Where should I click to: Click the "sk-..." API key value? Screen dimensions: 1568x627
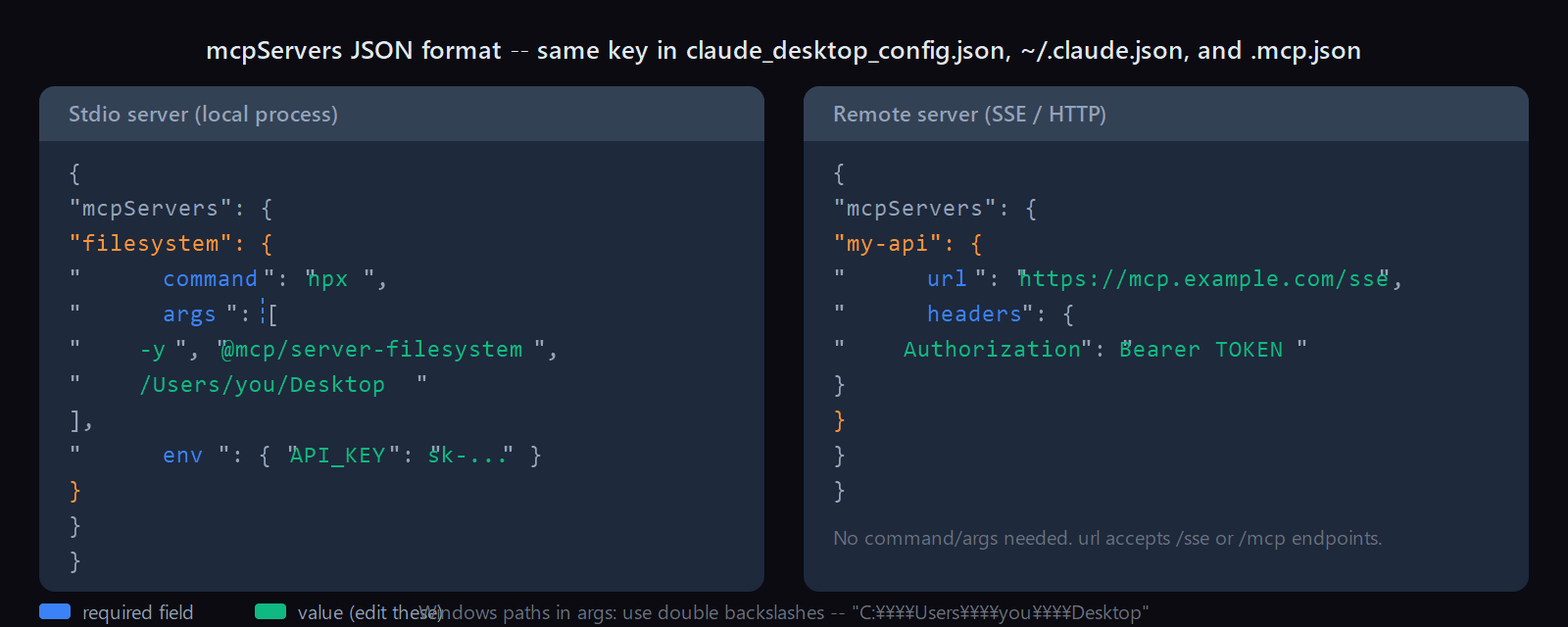click(x=467, y=456)
